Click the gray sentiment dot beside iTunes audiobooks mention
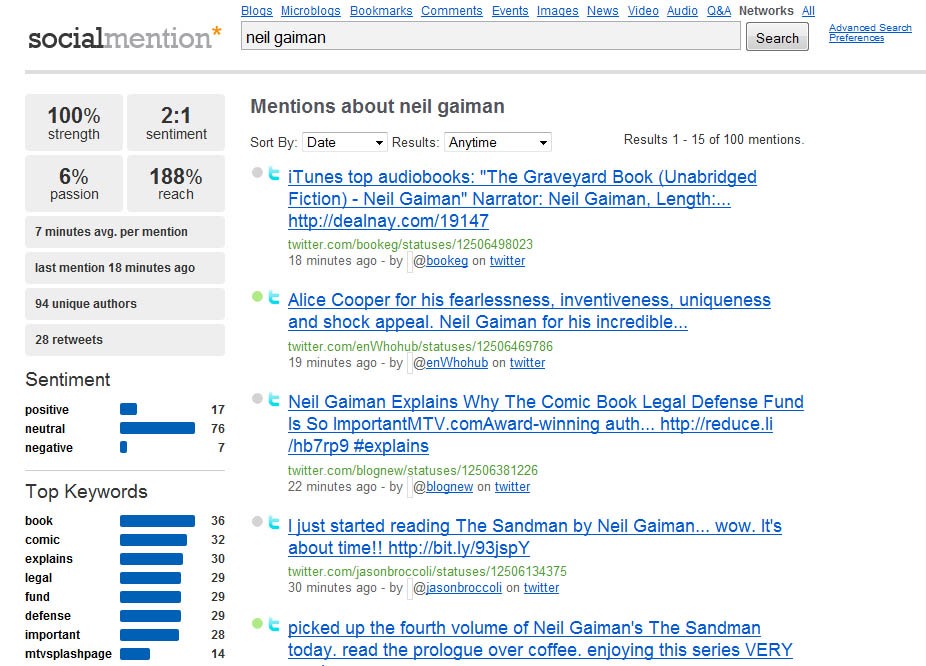Viewport: 926px width, 666px height. pyautogui.click(x=257, y=172)
